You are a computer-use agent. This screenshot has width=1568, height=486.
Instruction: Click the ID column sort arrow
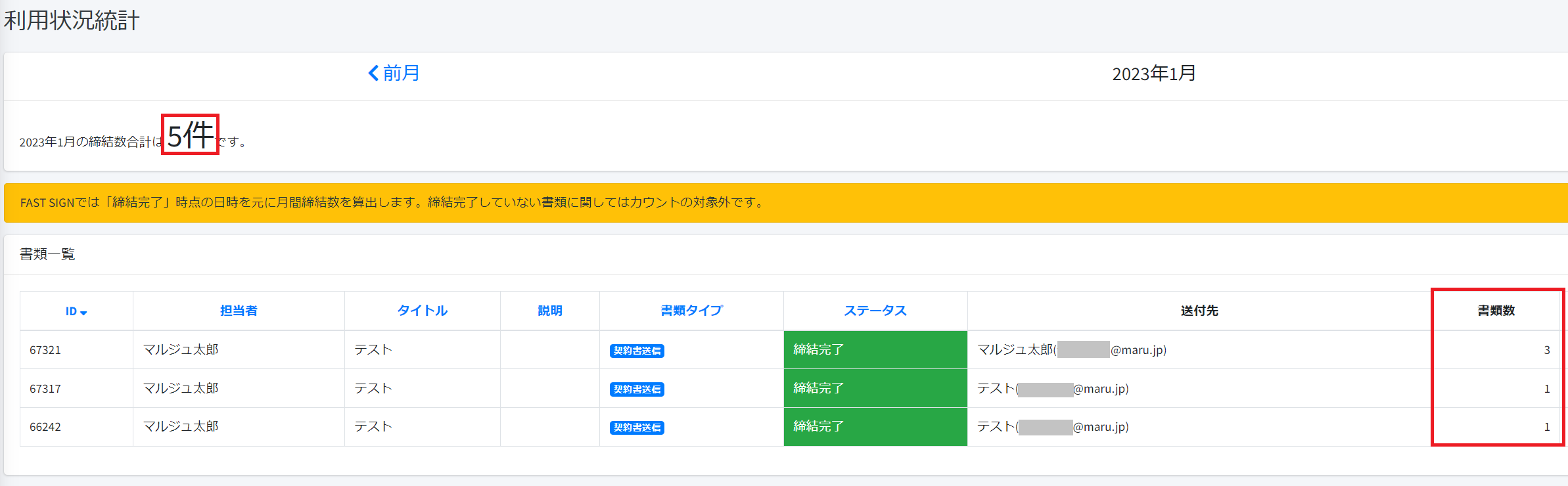[x=83, y=313]
